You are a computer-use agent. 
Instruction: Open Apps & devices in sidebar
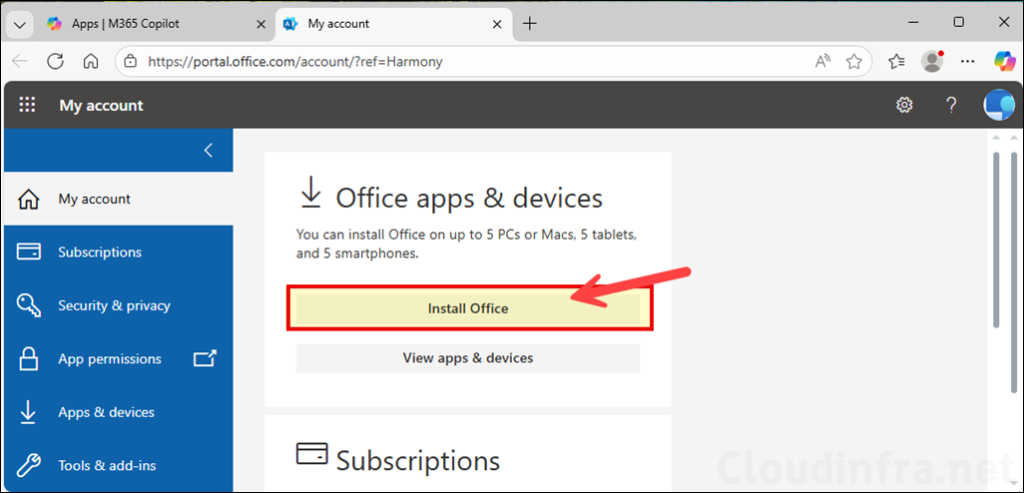pyautogui.click(x=118, y=413)
